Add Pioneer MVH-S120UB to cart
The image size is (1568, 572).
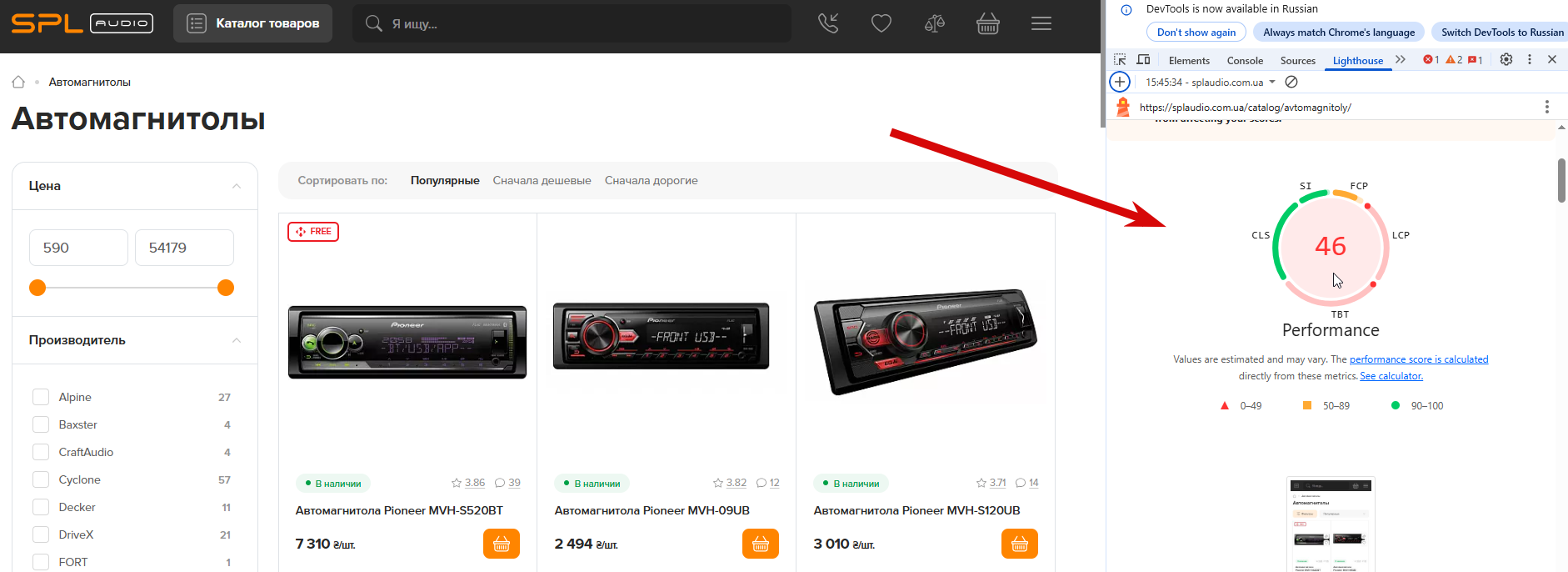(1020, 544)
